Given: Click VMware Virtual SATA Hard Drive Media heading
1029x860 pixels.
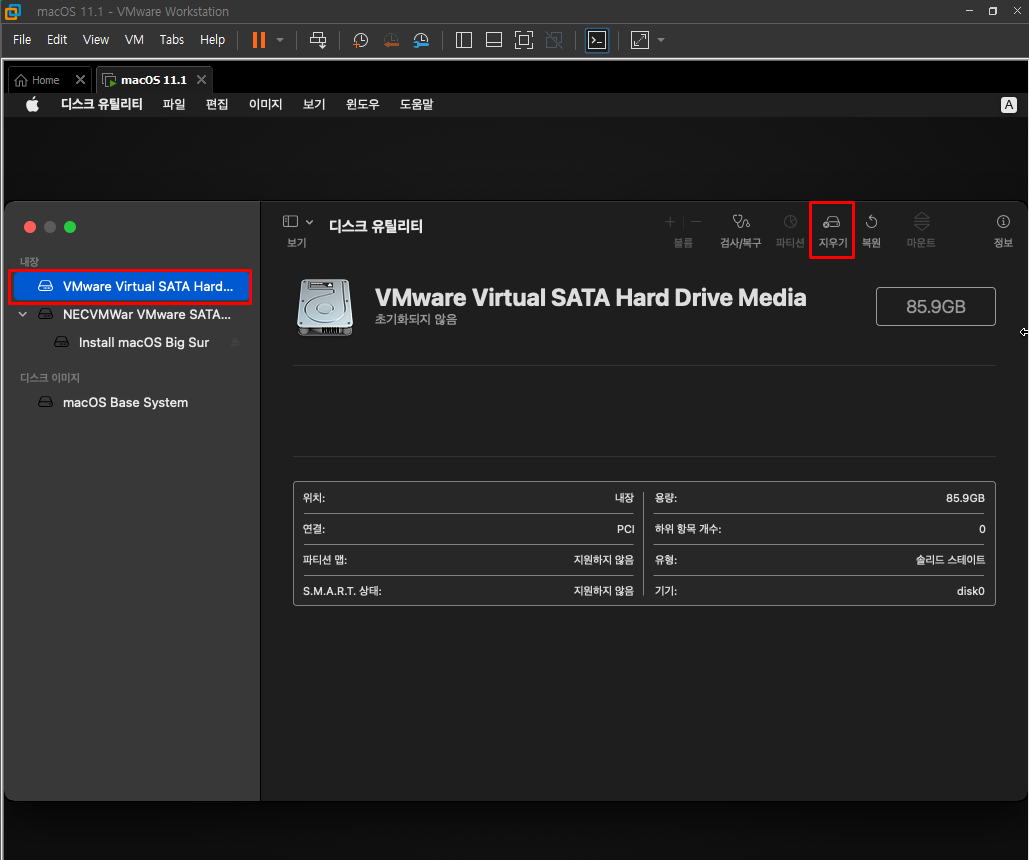Looking at the screenshot, I should (x=591, y=297).
